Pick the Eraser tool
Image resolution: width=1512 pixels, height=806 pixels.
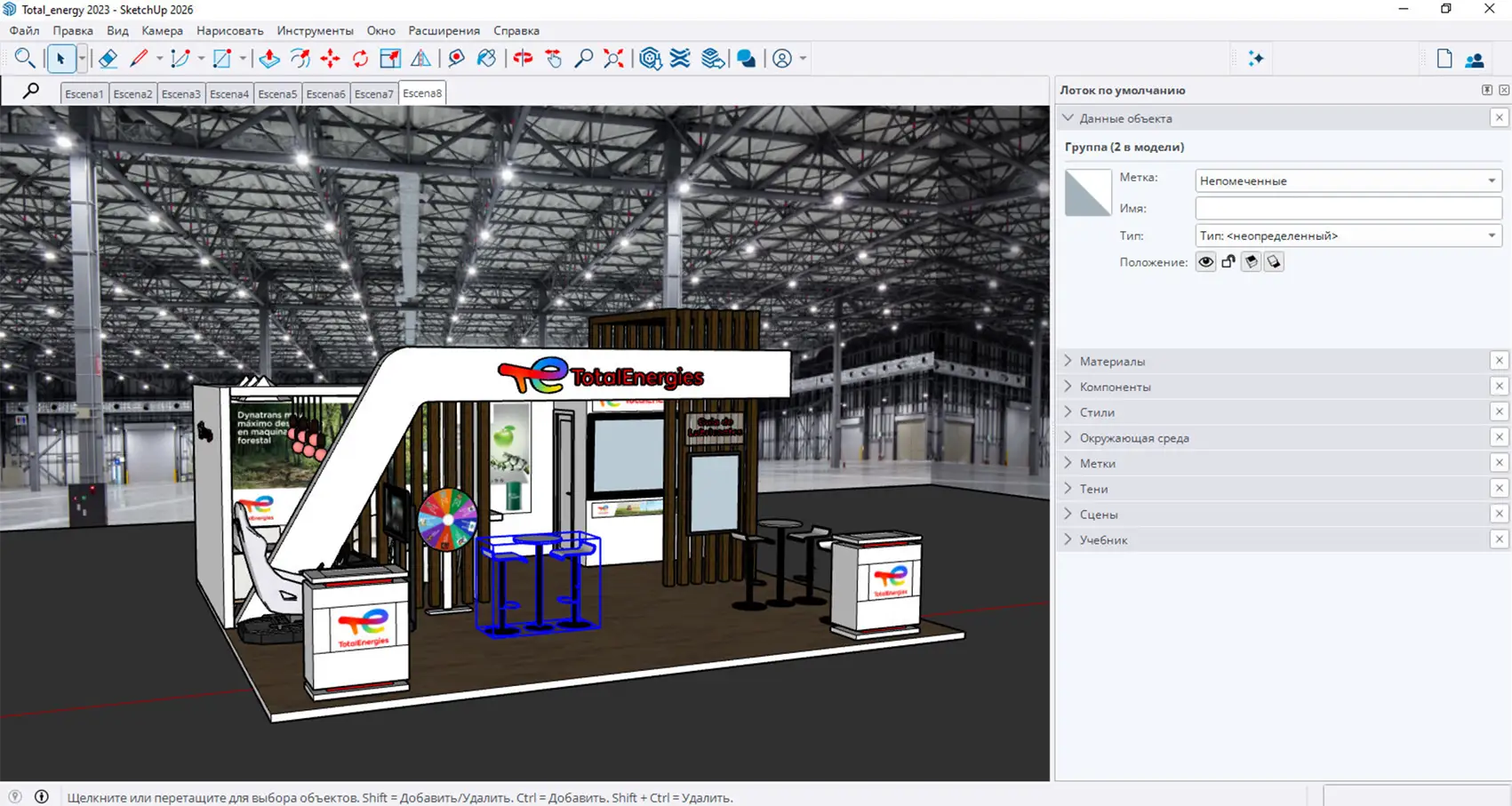click(108, 59)
